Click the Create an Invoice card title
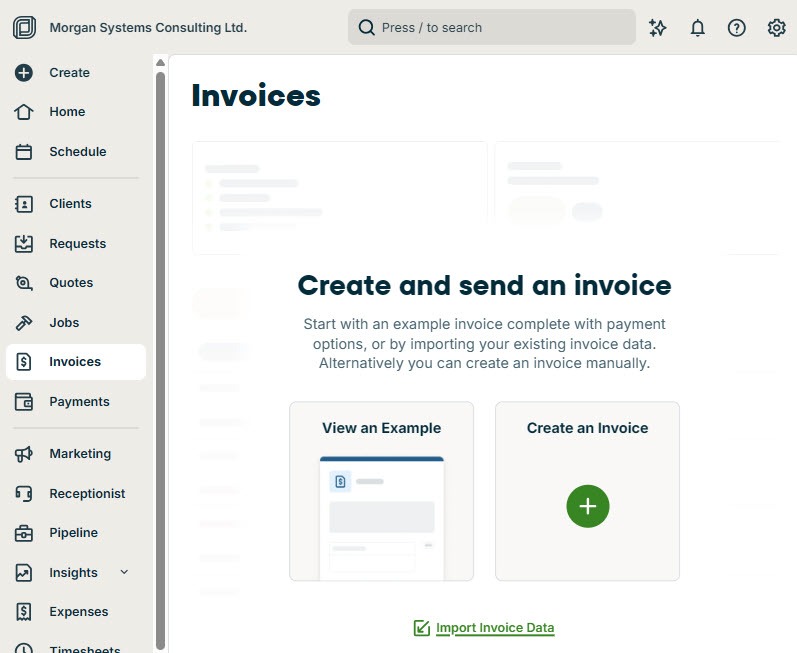This screenshot has height=653, width=797. (x=588, y=428)
